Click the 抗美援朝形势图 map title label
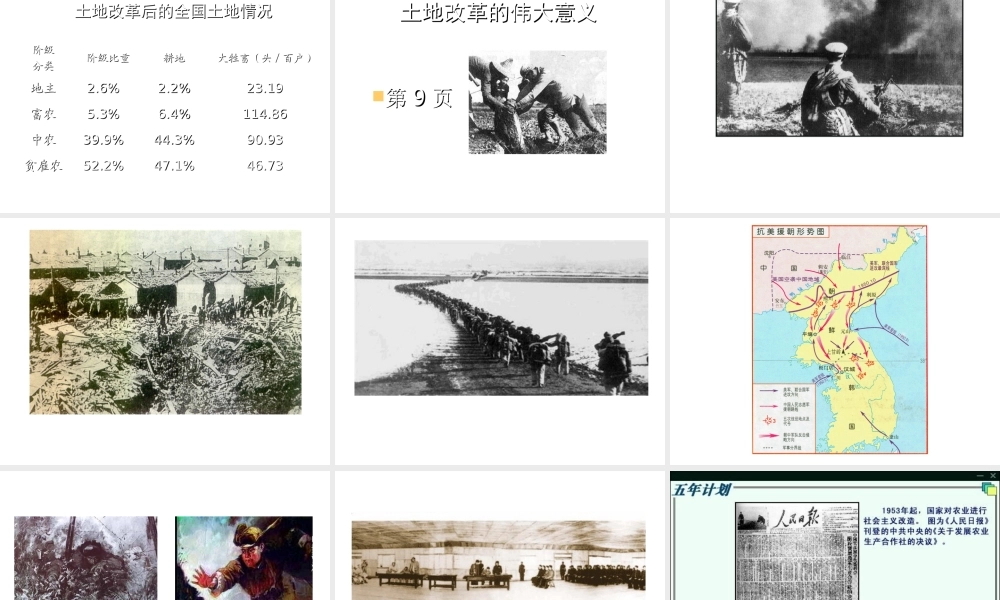 point(791,231)
